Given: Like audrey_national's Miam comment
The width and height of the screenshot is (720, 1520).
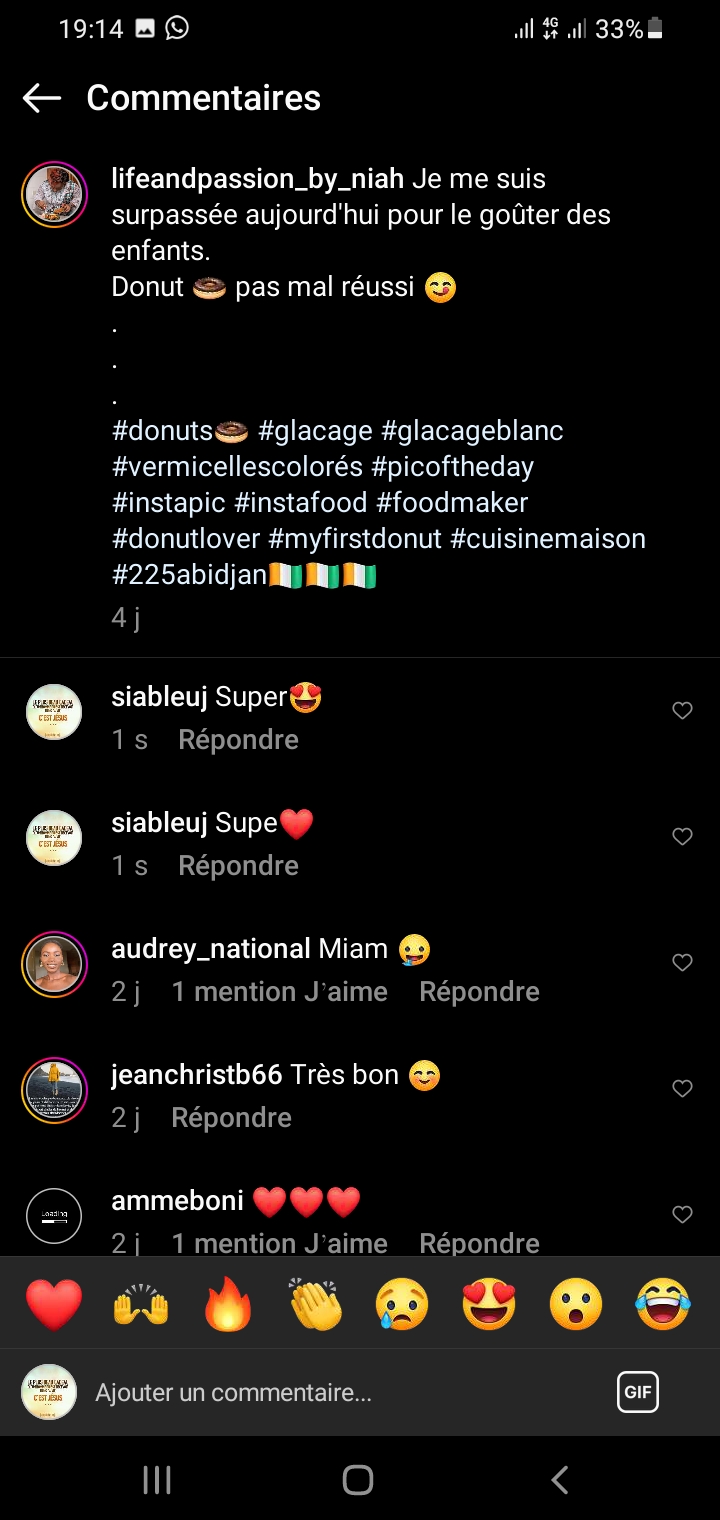Looking at the screenshot, I should (682, 963).
